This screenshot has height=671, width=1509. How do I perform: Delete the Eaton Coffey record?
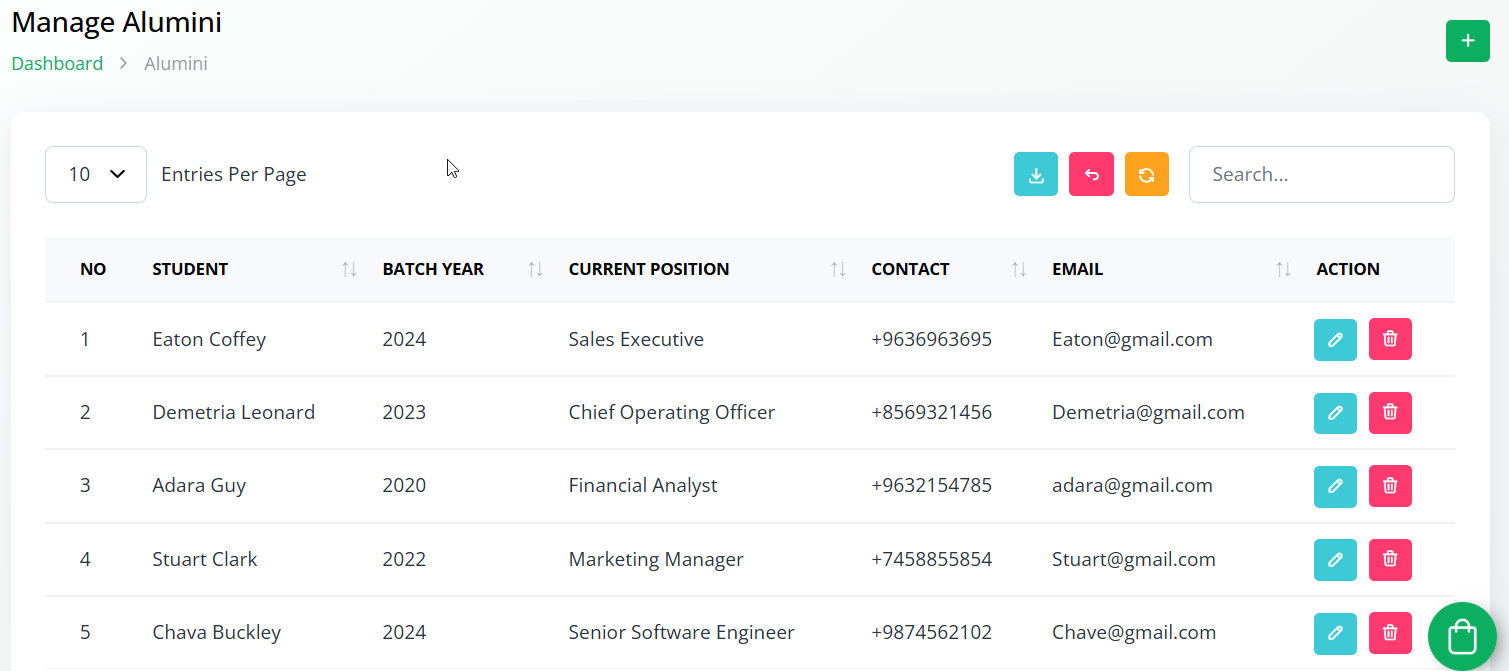point(1390,339)
